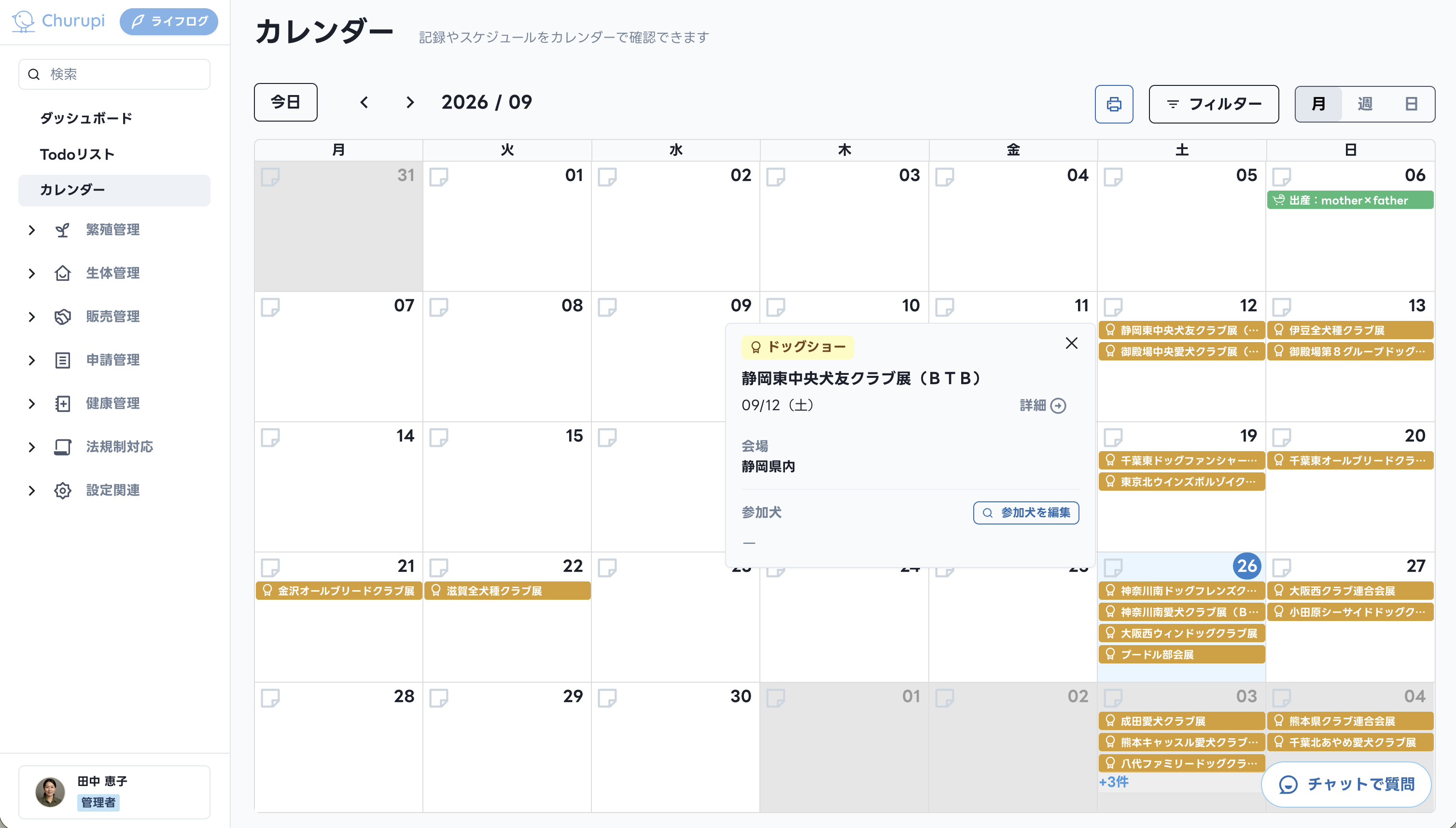
Task: Click the 検索 search field
Action: (x=114, y=74)
